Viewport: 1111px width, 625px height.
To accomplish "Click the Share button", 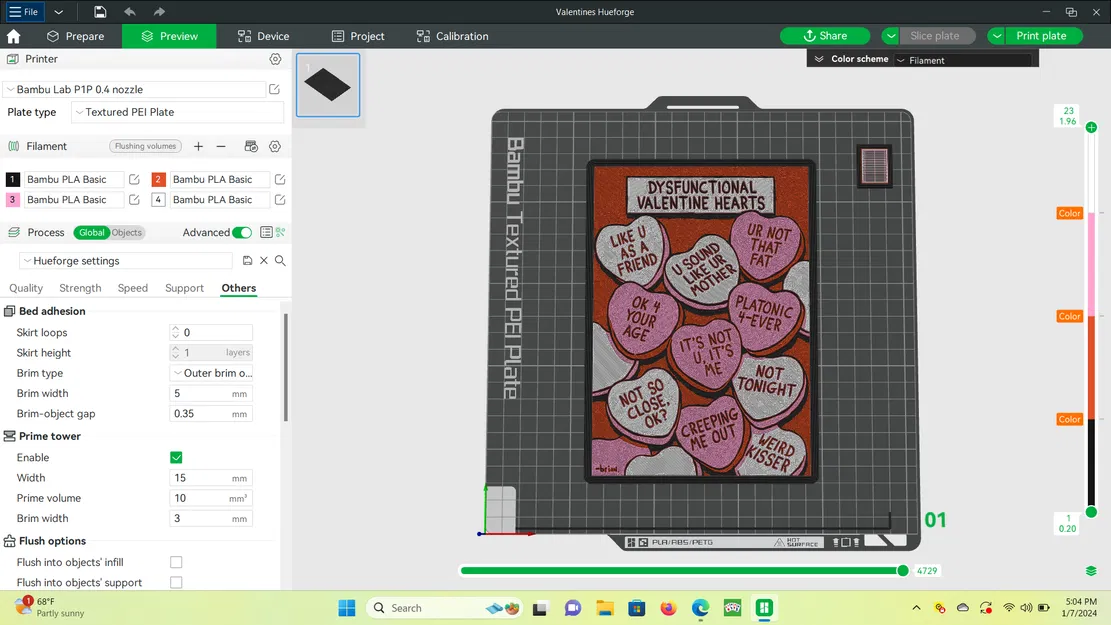I will tap(825, 35).
